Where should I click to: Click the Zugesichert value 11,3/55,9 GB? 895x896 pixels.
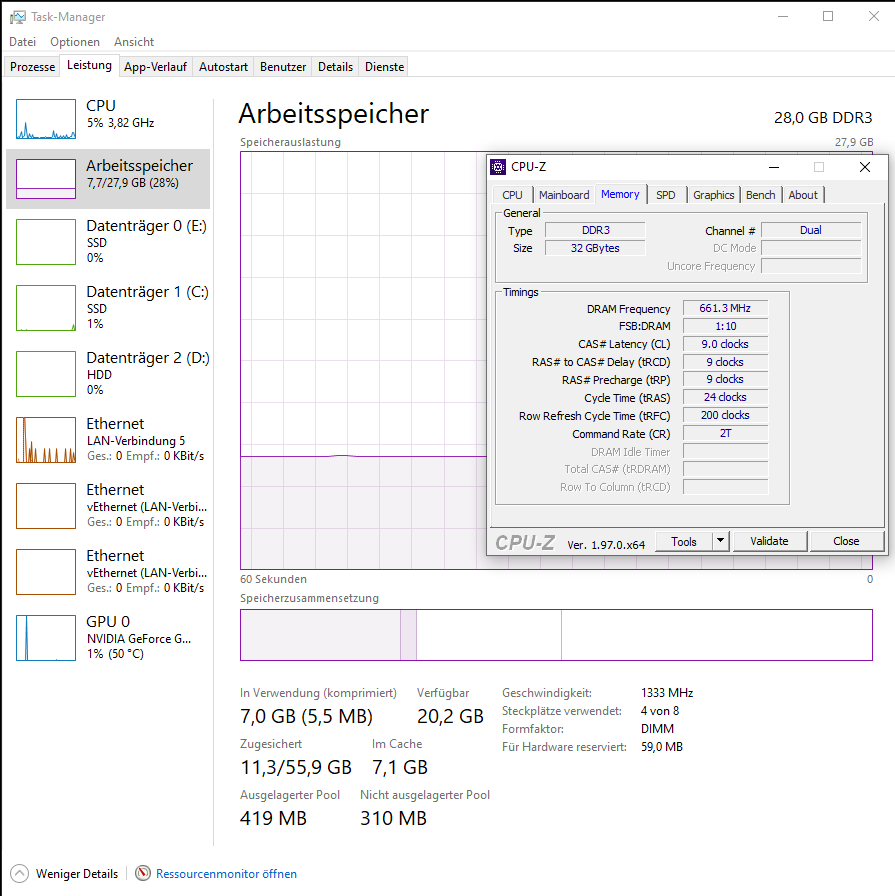(296, 767)
